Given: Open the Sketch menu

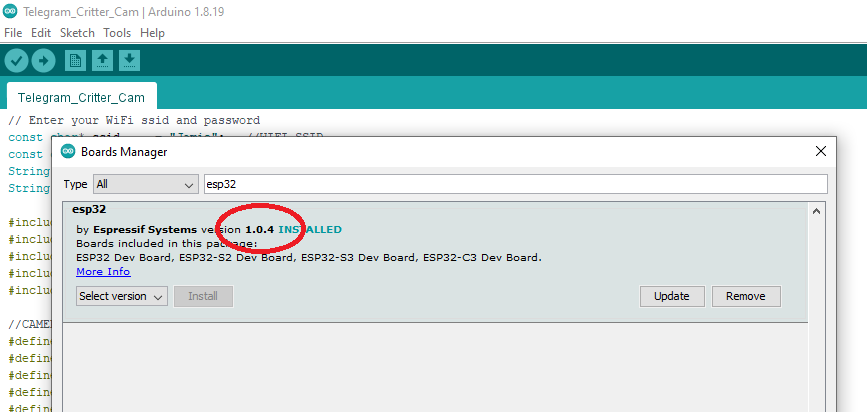Looking at the screenshot, I should pos(77,33).
